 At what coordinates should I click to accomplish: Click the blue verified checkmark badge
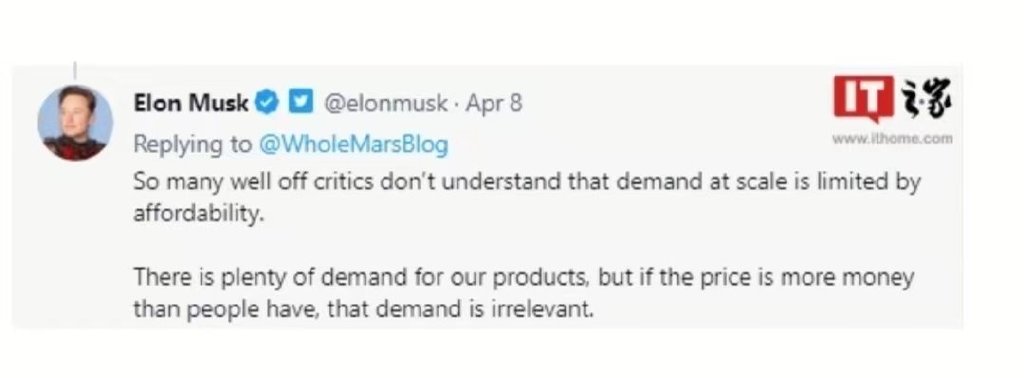click(268, 103)
